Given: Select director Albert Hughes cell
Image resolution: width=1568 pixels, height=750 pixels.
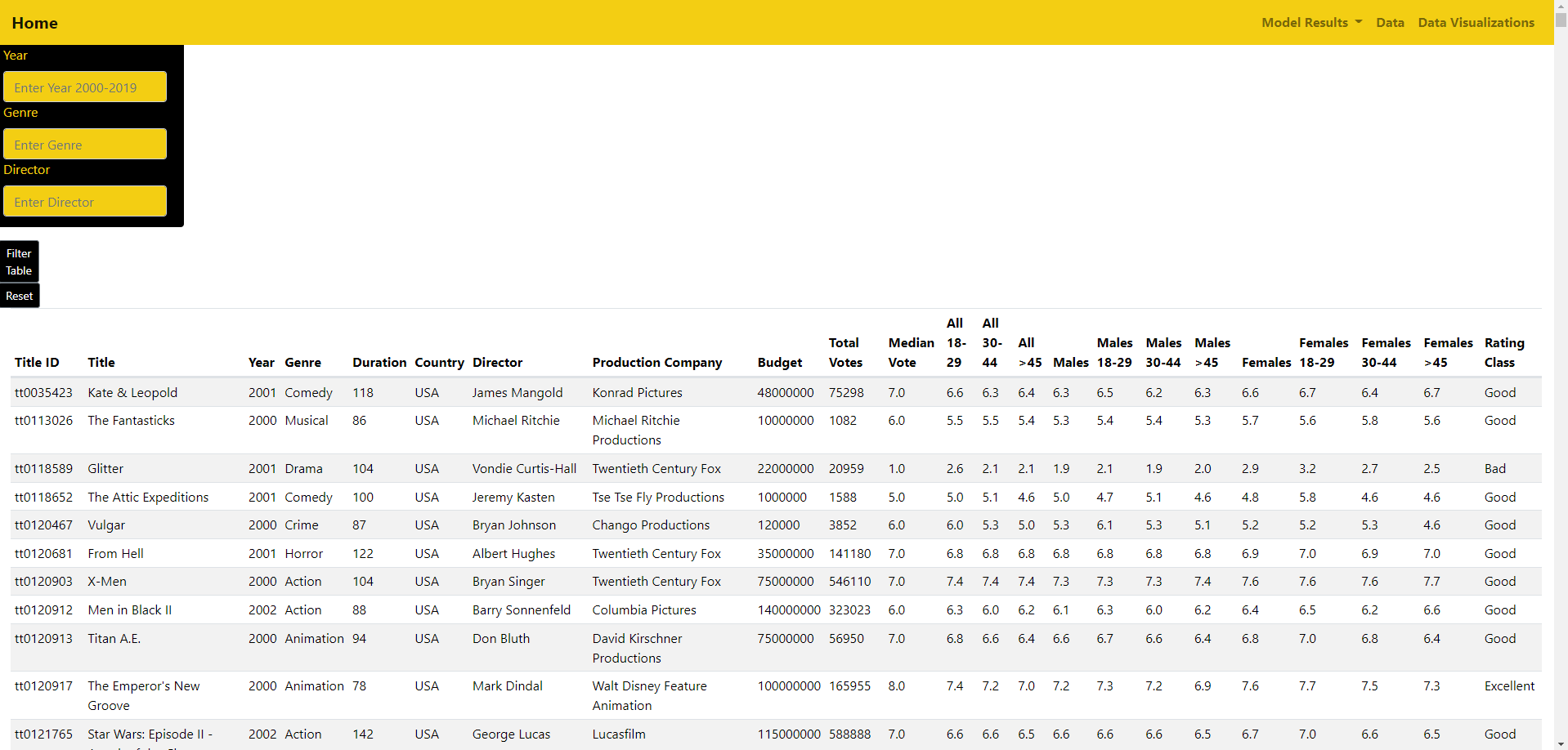Looking at the screenshot, I should (x=513, y=553).
